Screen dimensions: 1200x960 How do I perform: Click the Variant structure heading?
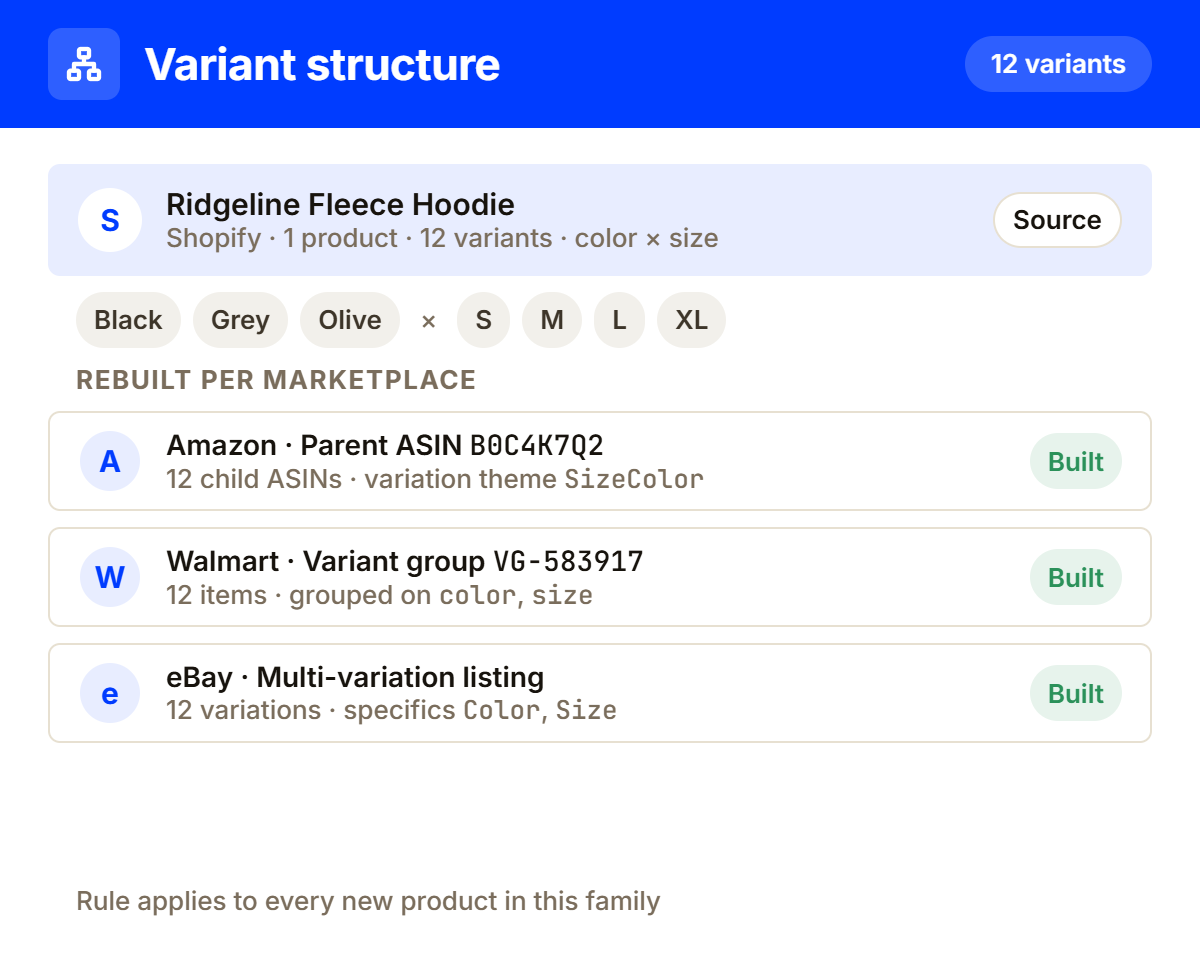pos(322,64)
